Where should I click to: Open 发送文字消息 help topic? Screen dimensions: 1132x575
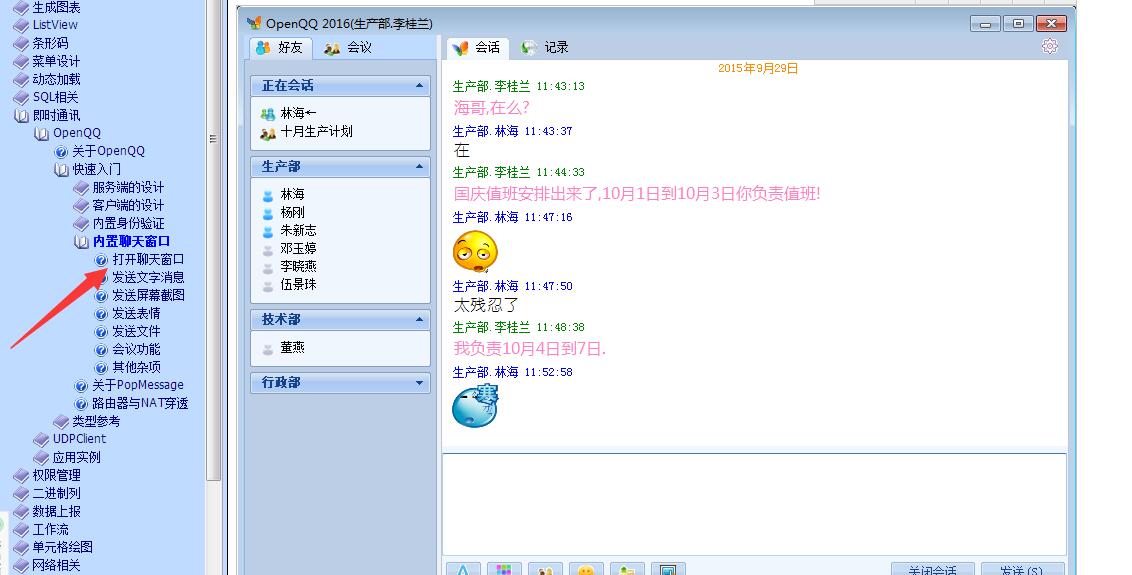[x=148, y=277]
